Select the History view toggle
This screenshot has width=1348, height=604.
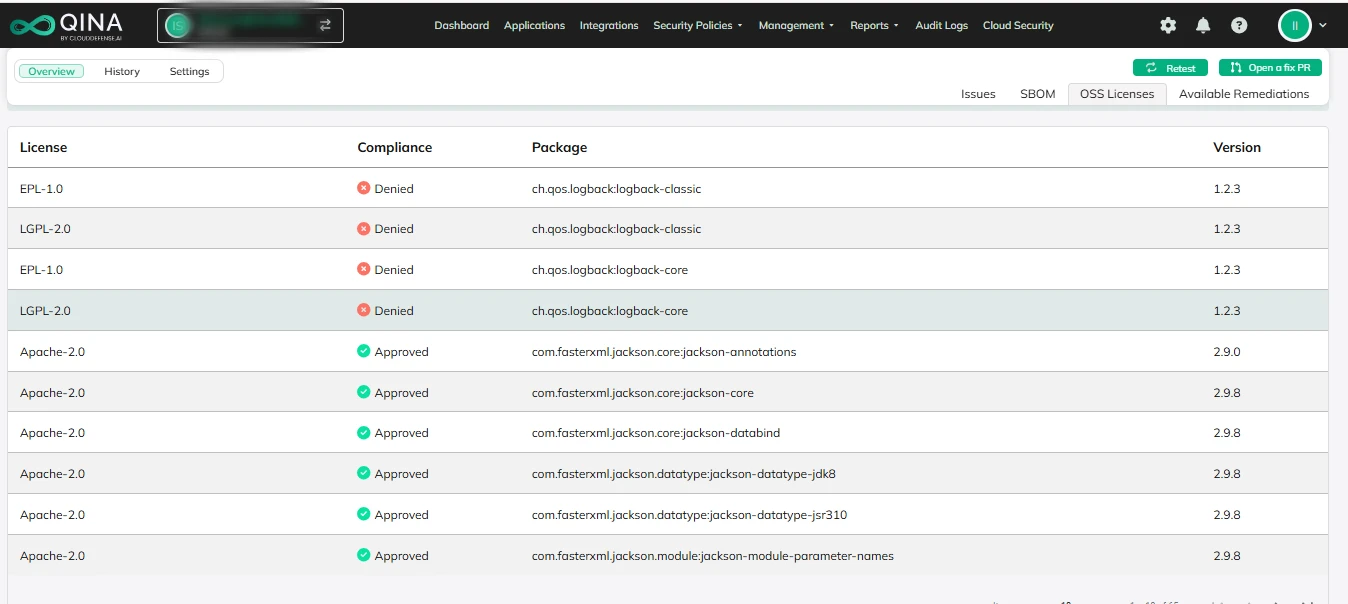pyautogui.click(x=122, y=71)
